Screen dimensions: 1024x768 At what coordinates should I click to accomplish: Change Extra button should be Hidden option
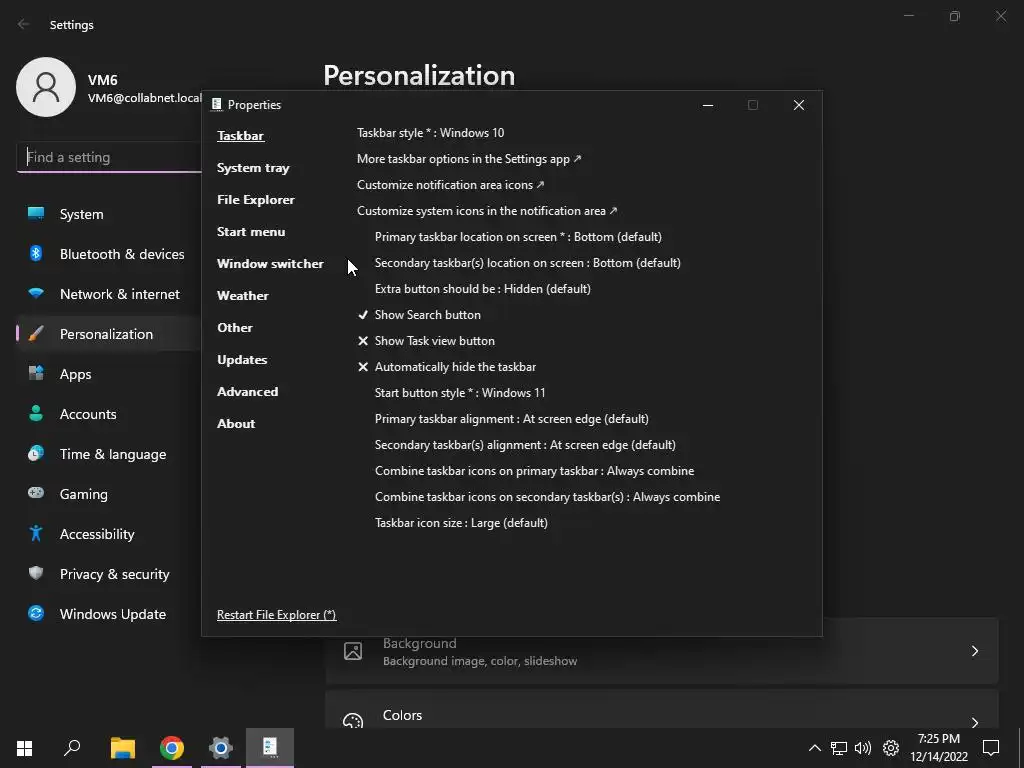coord(483,289)
